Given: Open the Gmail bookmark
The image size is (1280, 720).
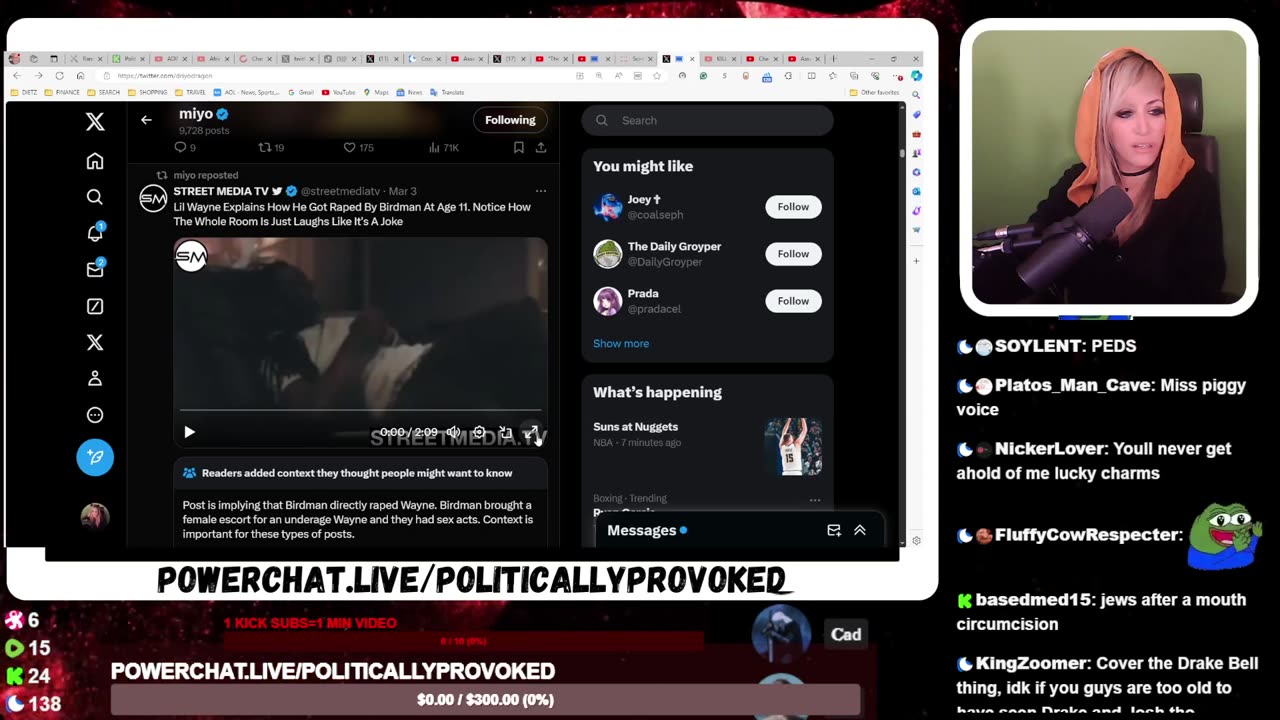Looking at the screenshot, I should click(300, 92).
